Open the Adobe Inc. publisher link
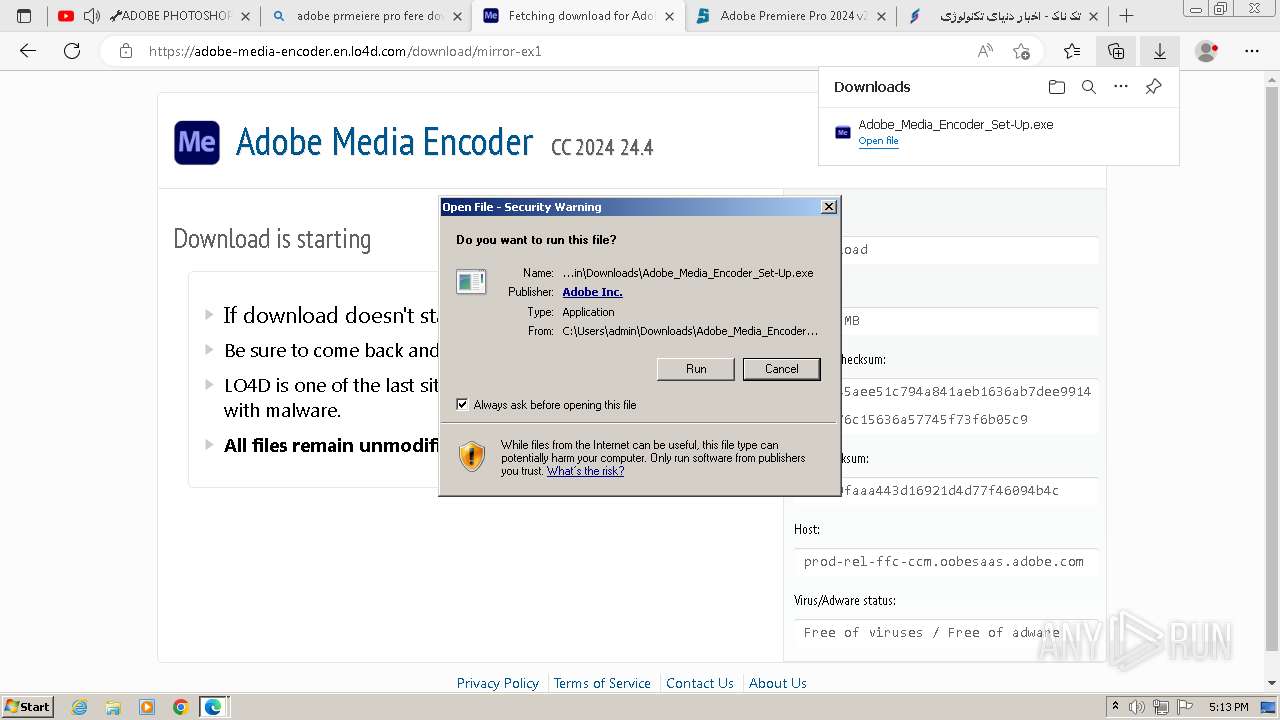 pos(592,292)
